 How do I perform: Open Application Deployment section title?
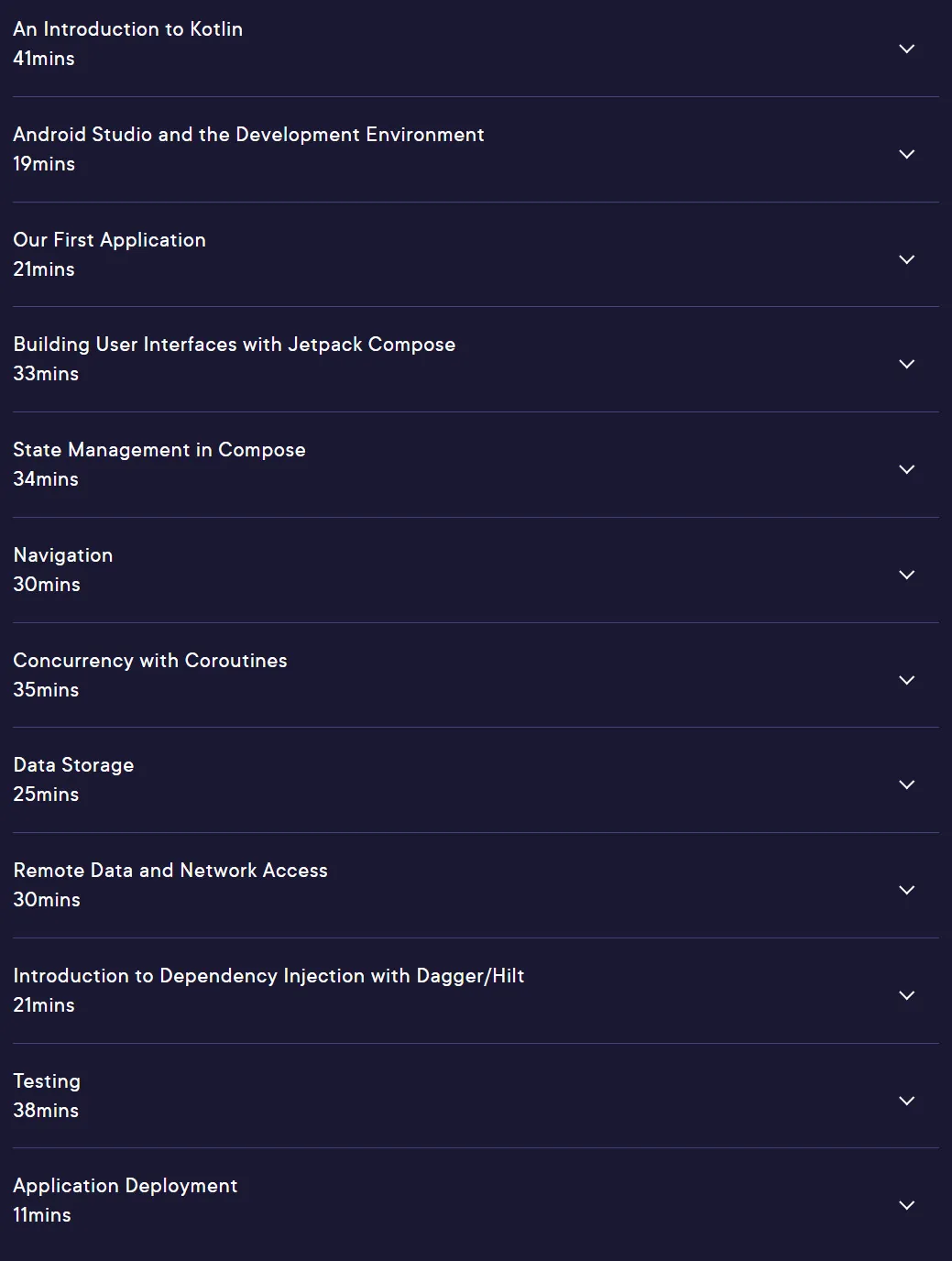pyautogui.click(x=126, y=1186)
